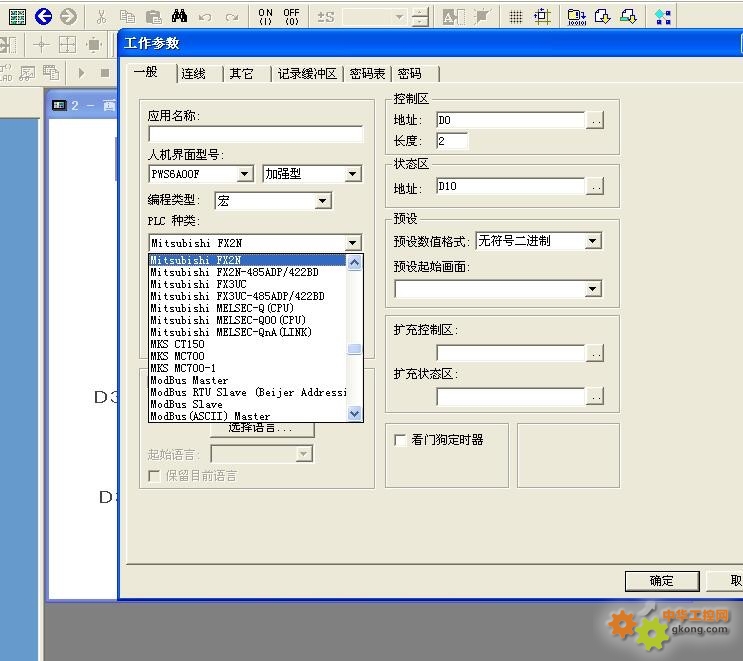This screenshot has width=743, height=661.
Task: Switch to the 记录缓冲区 tab
Action: click(307, 74)
